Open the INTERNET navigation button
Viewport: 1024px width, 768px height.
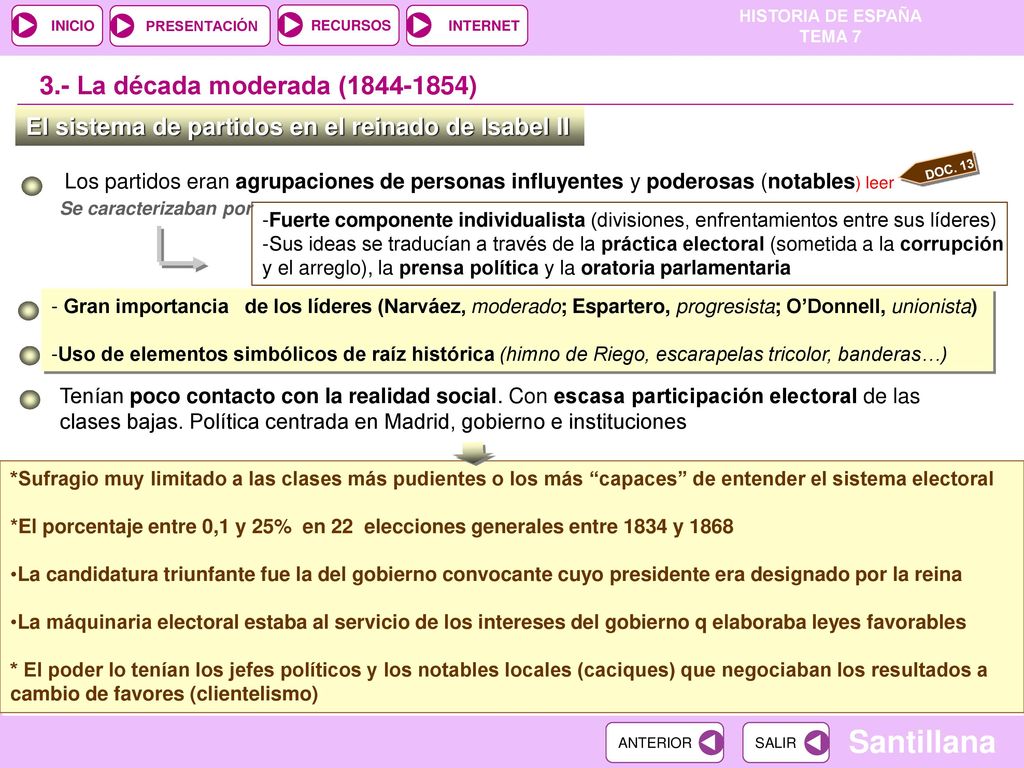(466, 25)
